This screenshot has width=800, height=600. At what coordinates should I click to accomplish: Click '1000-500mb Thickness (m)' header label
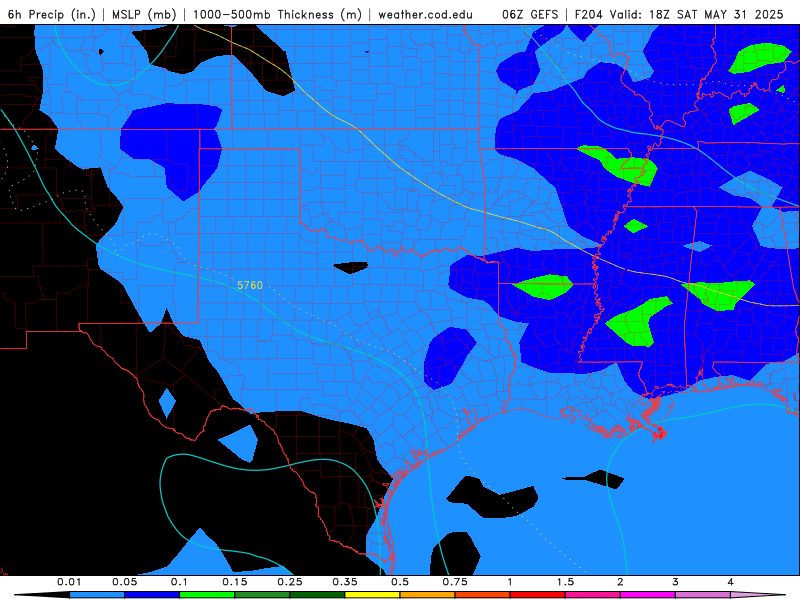tap(277, 14)
